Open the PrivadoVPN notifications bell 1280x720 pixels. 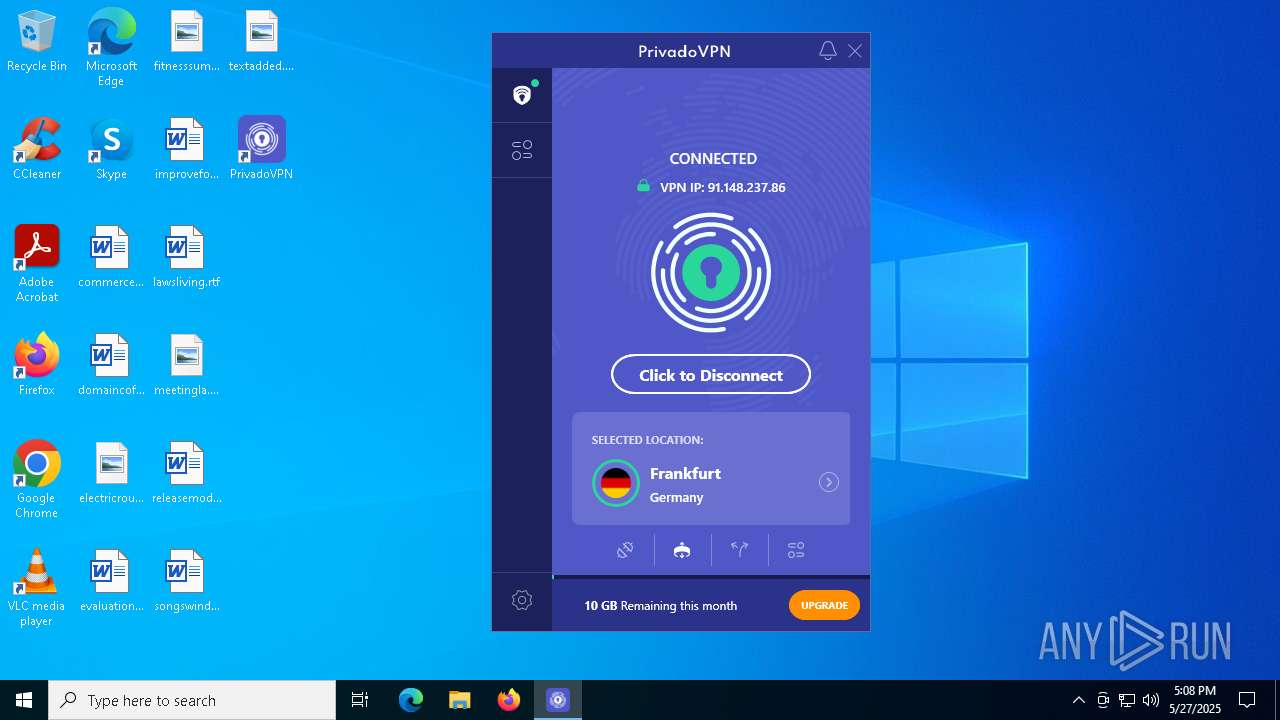pyautogui.click(x=827, y=51)
